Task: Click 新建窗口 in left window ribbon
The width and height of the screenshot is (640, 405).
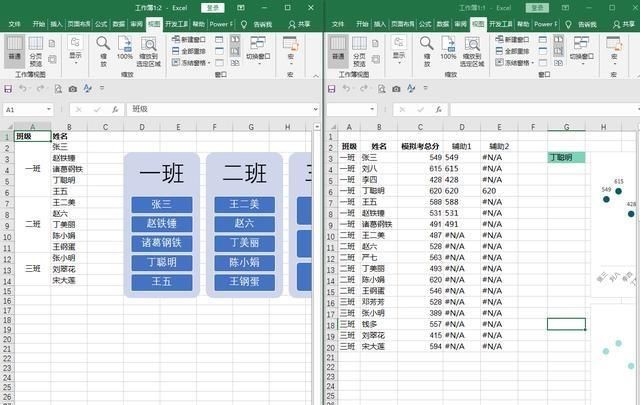Action: 189,40
